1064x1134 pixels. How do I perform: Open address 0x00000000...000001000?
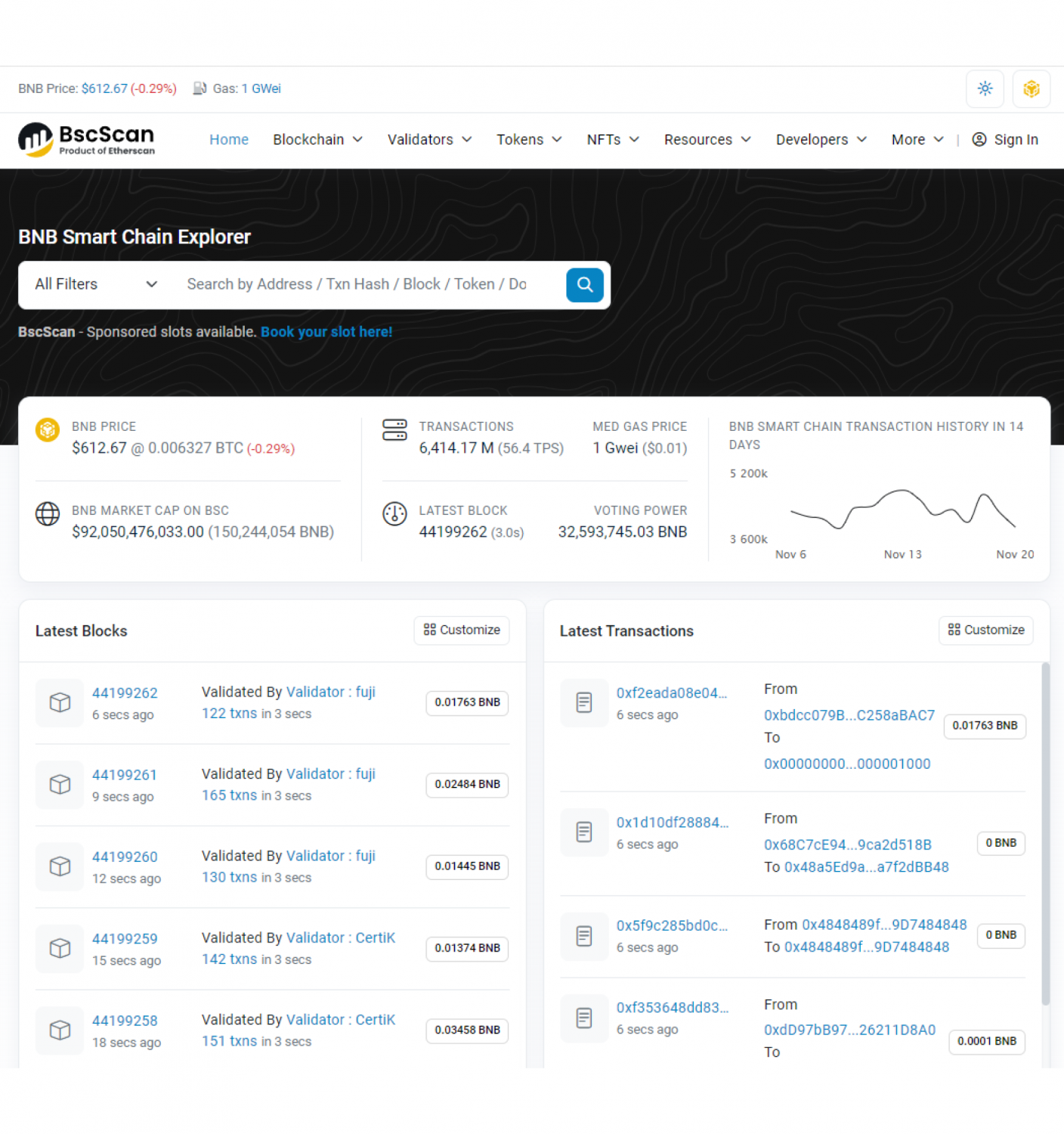[847, 764]
